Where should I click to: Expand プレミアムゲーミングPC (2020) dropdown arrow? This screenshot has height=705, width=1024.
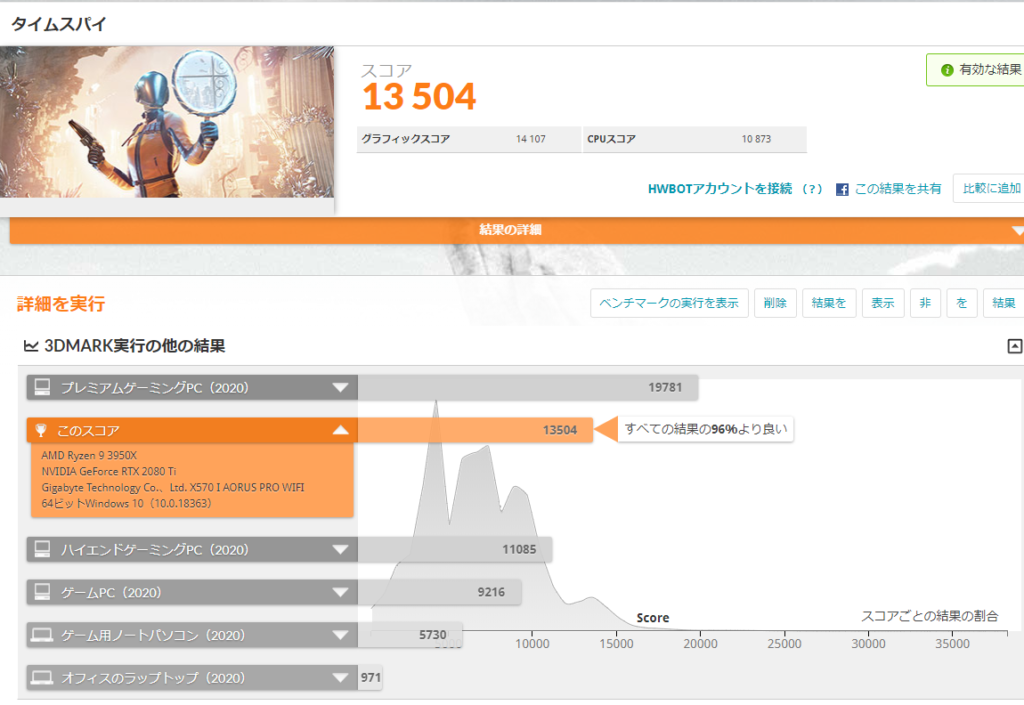(340, 388)
